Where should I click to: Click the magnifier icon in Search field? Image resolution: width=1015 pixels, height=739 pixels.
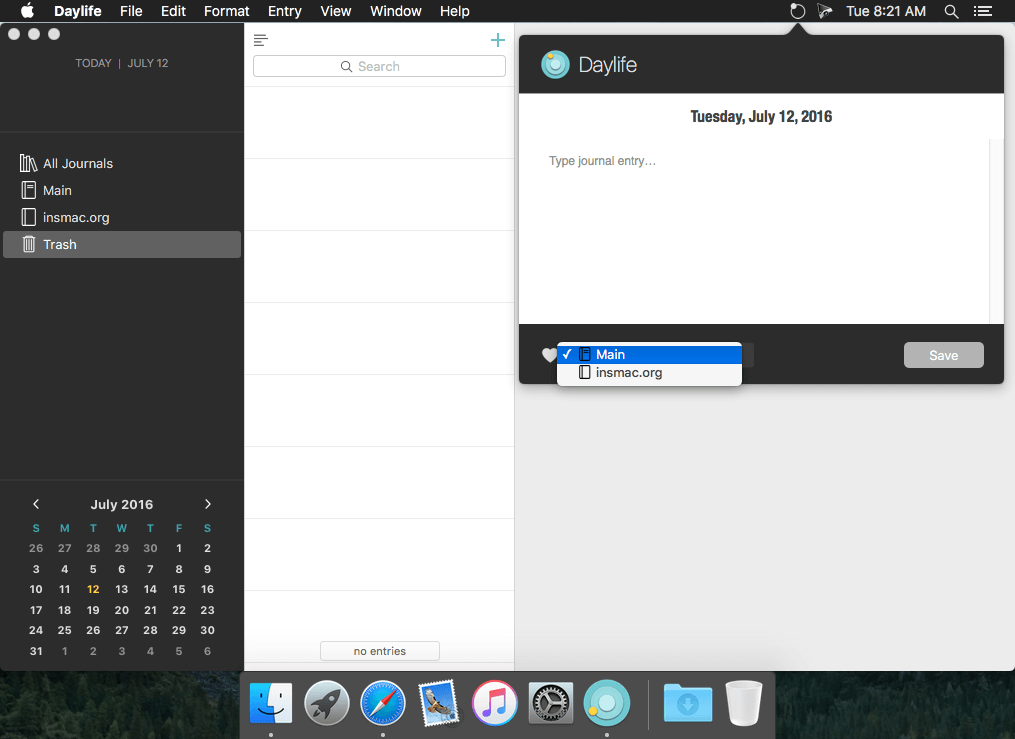(346, 67)
